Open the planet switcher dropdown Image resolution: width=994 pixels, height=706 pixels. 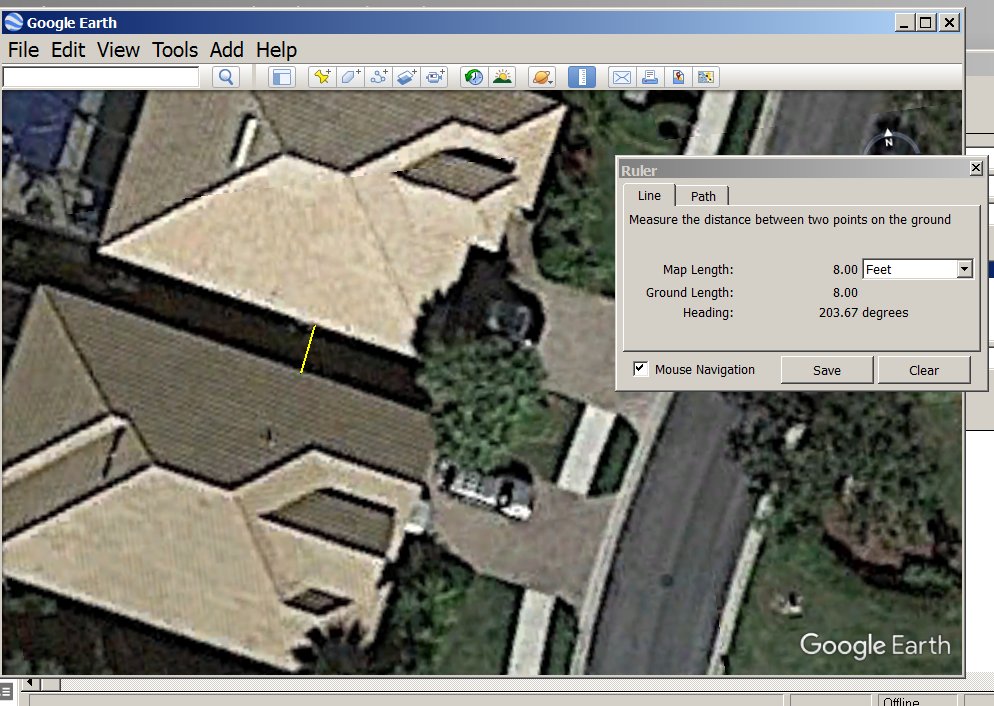pos(543,77)
